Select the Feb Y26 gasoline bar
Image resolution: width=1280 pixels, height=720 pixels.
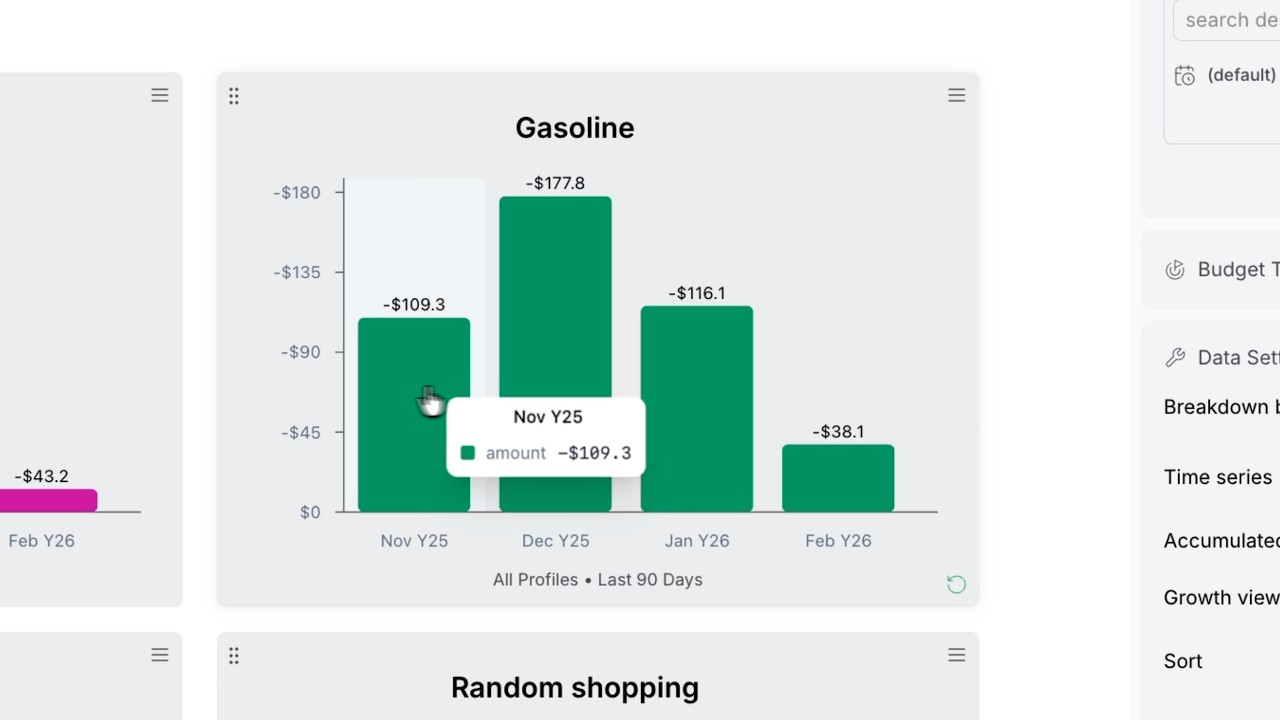point(838,478)
